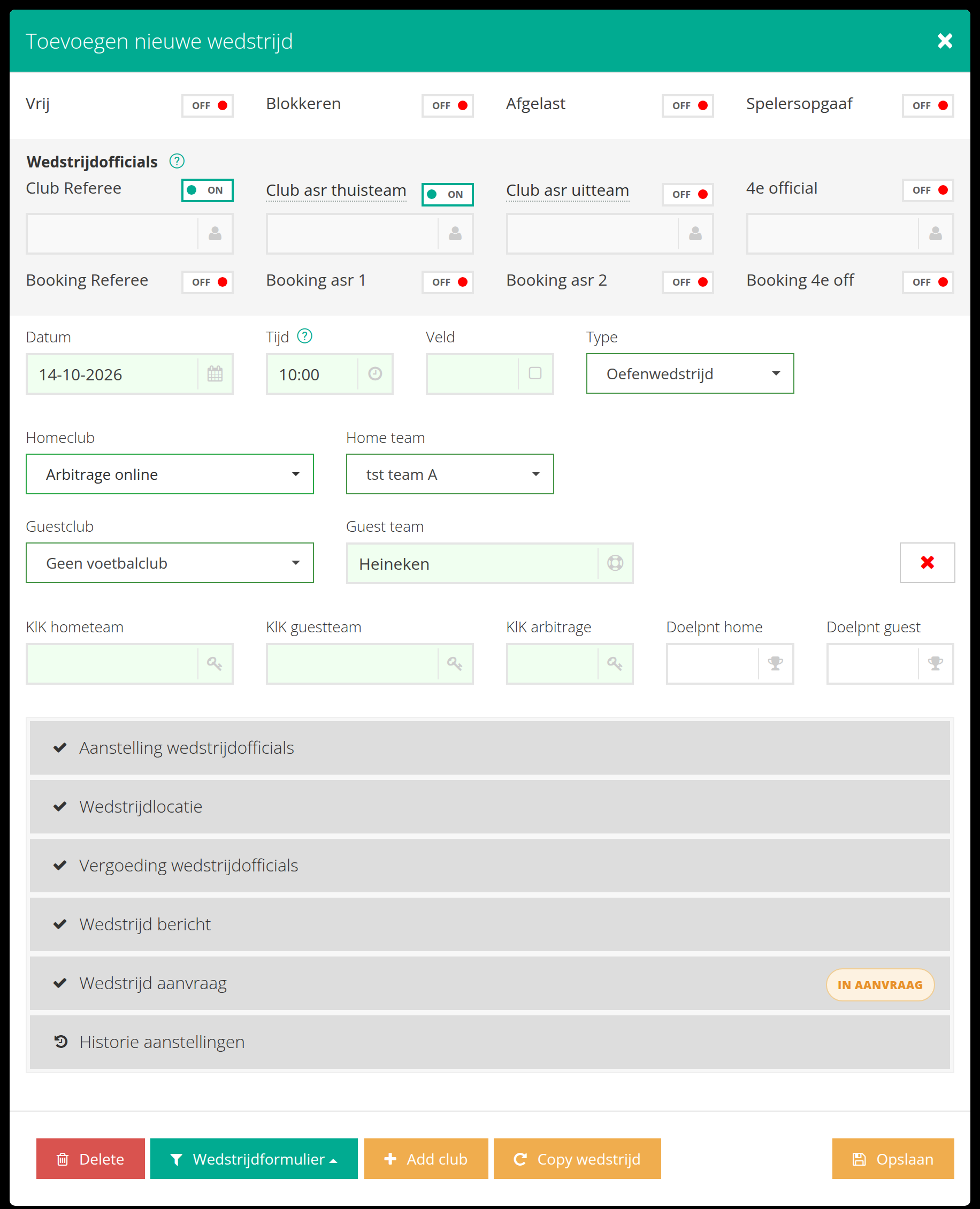Click the trophy icon in Doelpnt home
980x1209 pixels.
(776, 664)
